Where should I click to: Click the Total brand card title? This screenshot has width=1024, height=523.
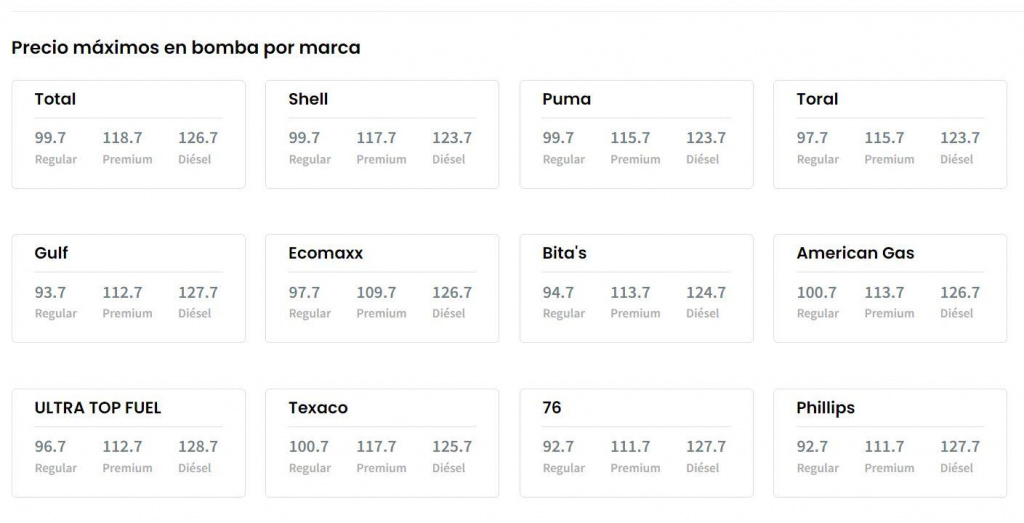(x=55, y=99)
